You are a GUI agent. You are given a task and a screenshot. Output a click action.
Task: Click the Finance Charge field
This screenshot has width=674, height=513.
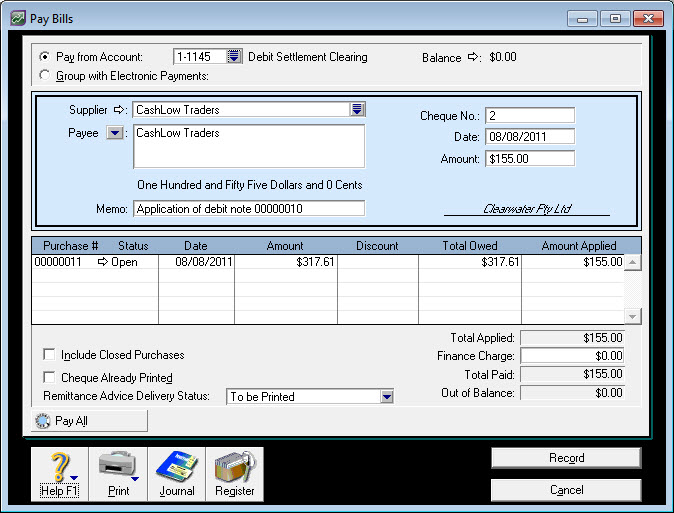tap(572, 356)
